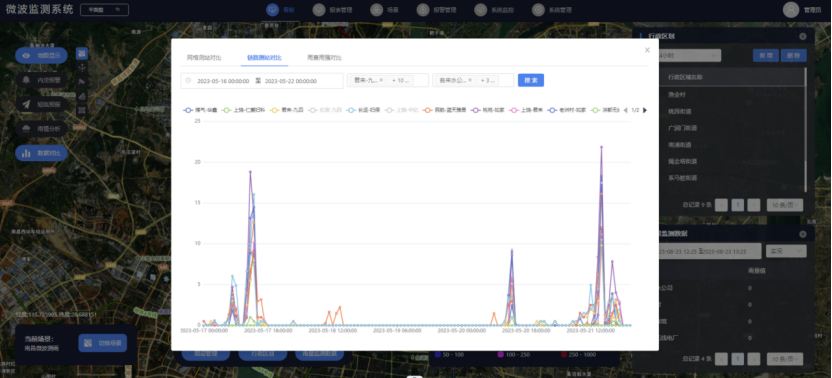Toggle the yellow 君来-九四 legend series

[x=286, y=110]
